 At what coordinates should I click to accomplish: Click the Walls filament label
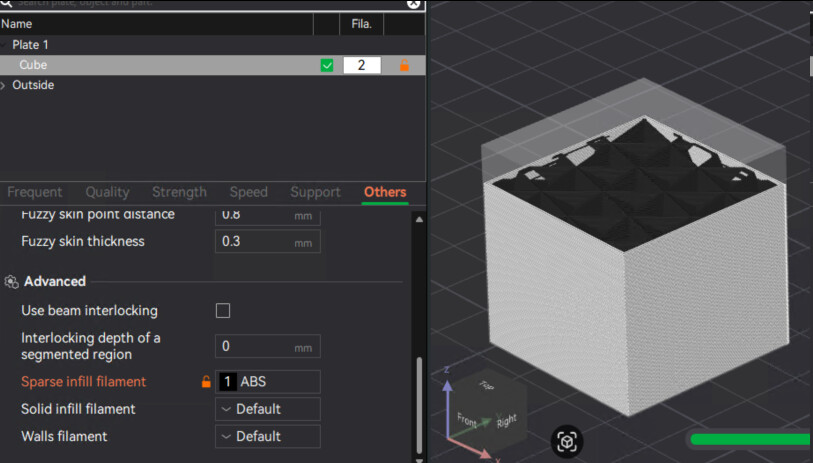[64, 437]
